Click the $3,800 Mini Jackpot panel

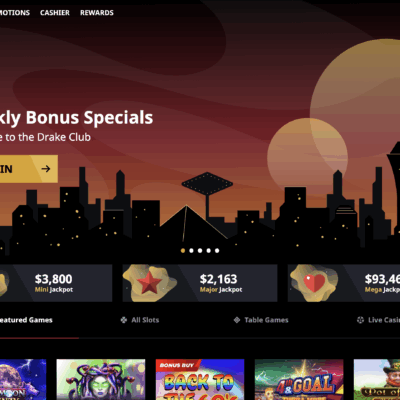click(56, 283)
